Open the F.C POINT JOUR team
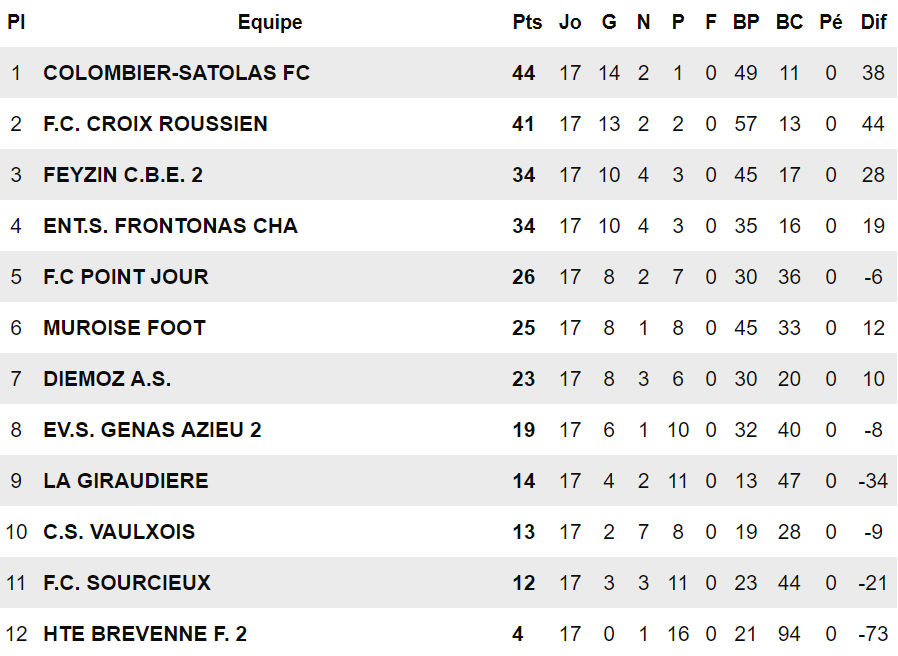The width and height of the screenshot is (898, 656). point(126,277)
